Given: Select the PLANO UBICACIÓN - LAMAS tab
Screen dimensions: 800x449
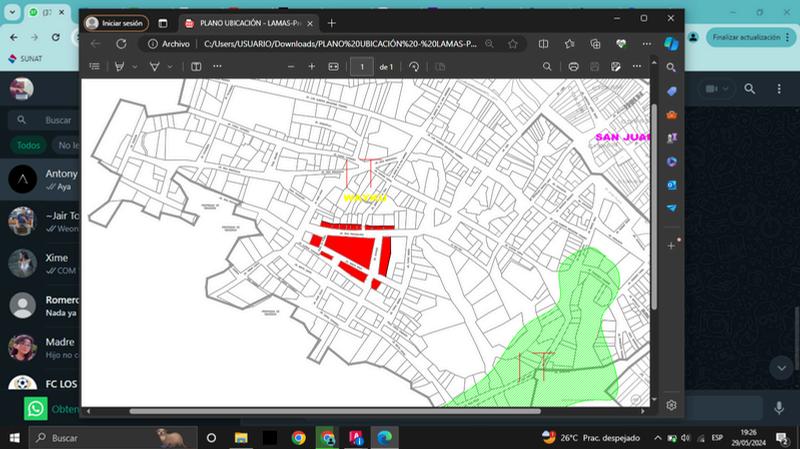Looking at the screenshot, I should click(x=249, y=23).
